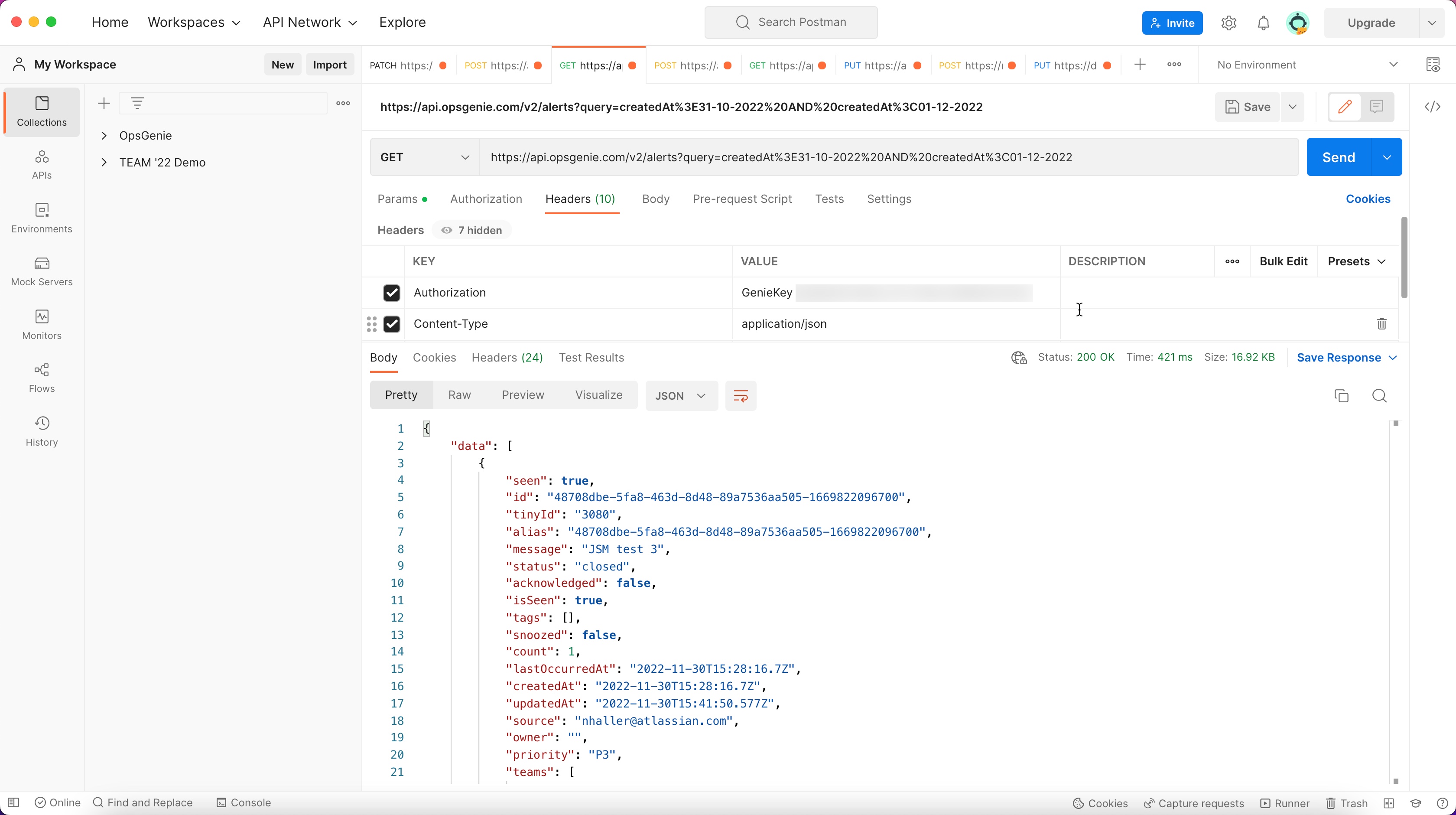Open the code snippet generator icon
Image resolution: width=1456 pixels, height=815 pixels.
coord(1433,106)
